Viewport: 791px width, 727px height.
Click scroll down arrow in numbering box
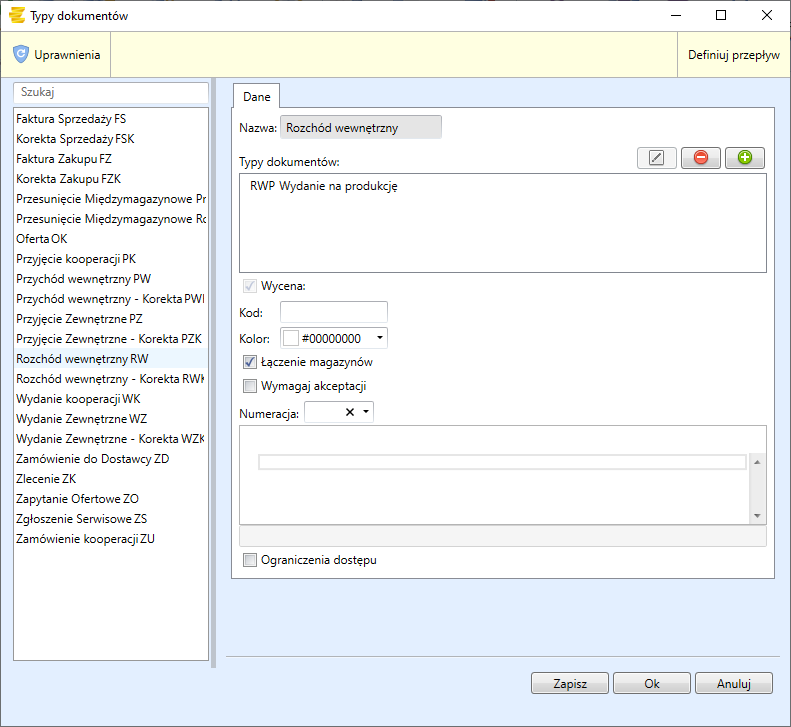[757, 515]
